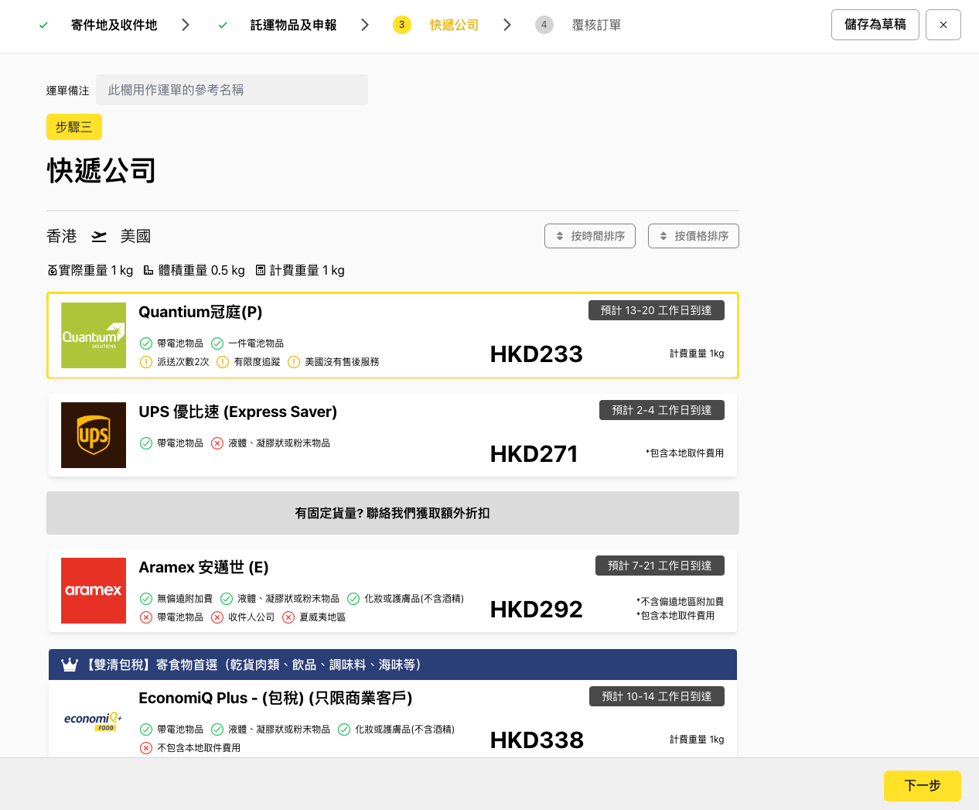The height and width of the screenshot is (810, 979).
Task: Select EconomiQ Plus (包稅) courier card
Action: (x=392, y=720)
